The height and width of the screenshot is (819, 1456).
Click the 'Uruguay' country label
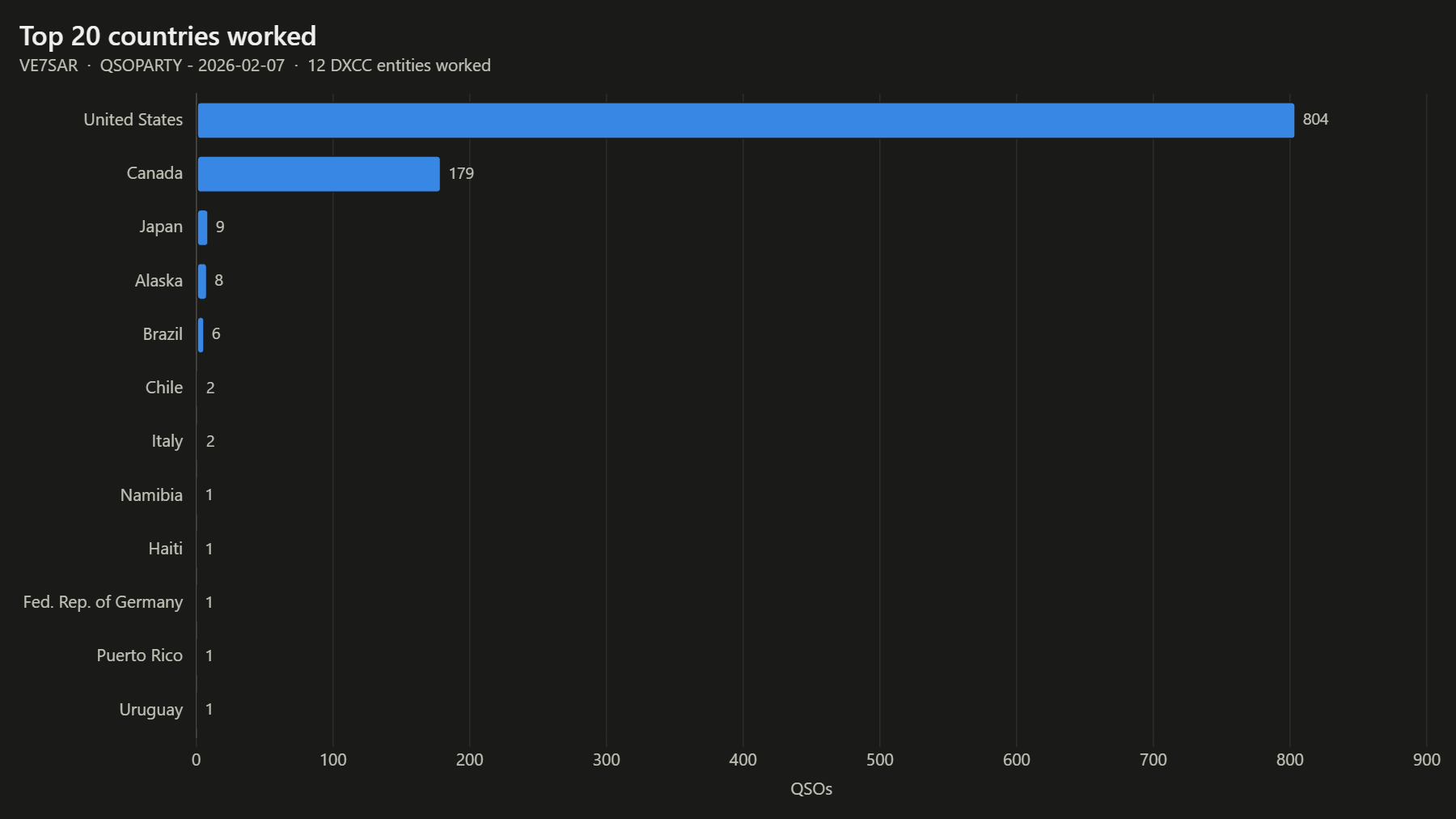[151, 711]
